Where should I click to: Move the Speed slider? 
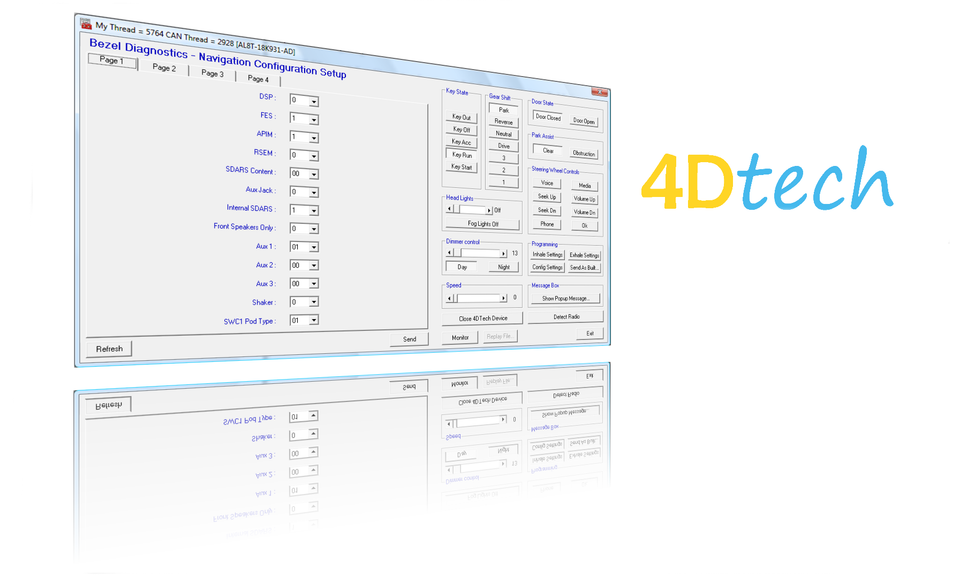pyautogui.click(x=478, y=296)
